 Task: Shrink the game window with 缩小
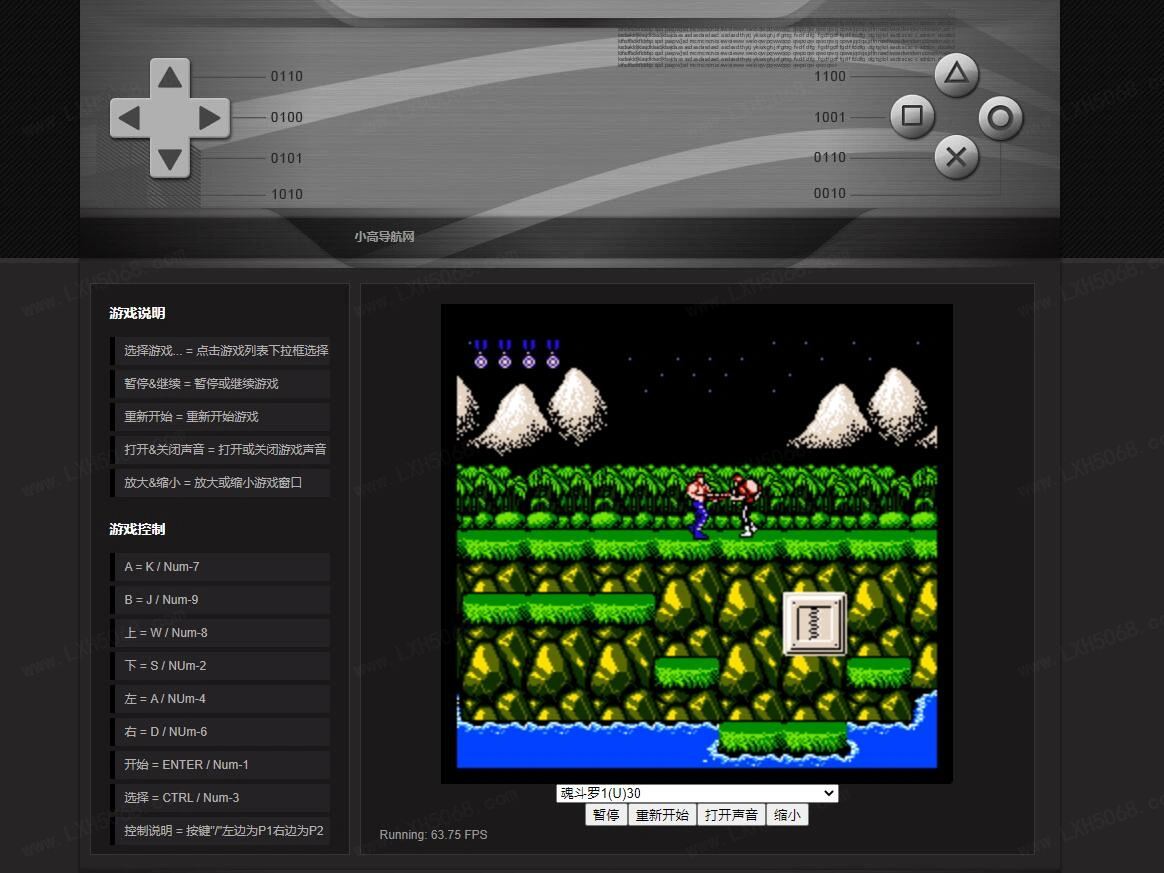tap(787, 815)
